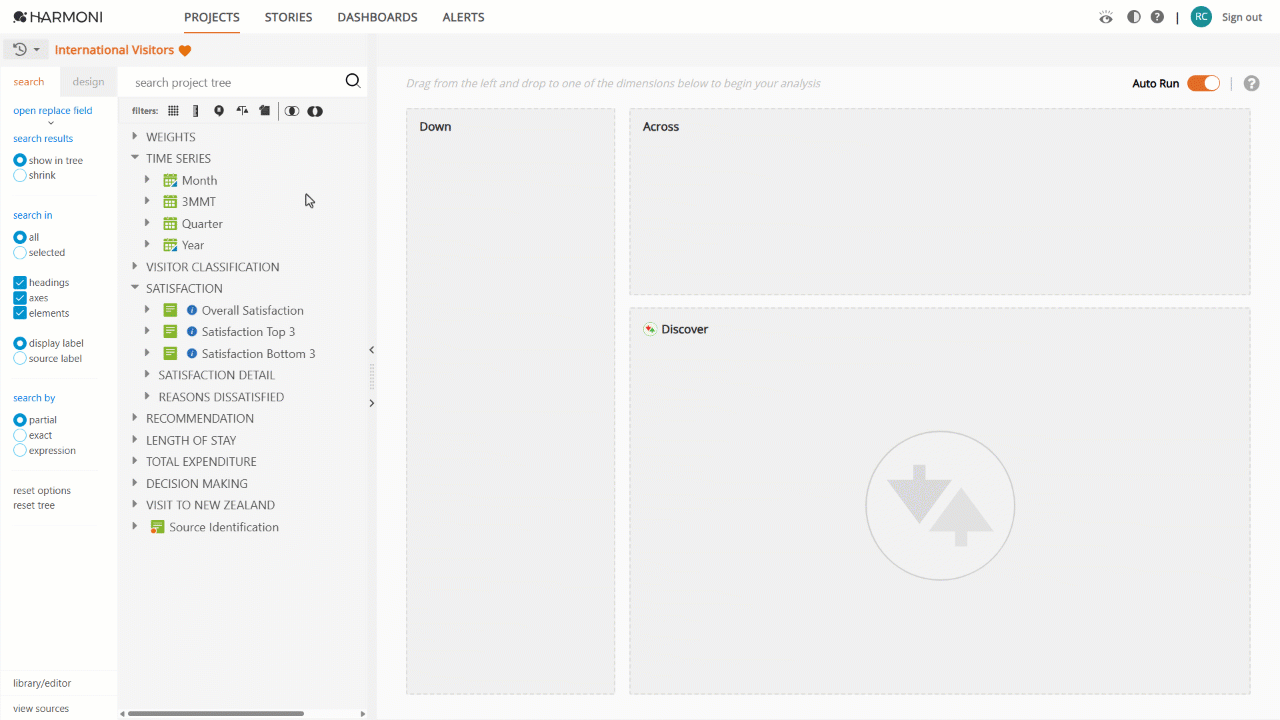Collapse the TIME SERIES section
The image size is (1280, 720).
click(x=135, y=158)
